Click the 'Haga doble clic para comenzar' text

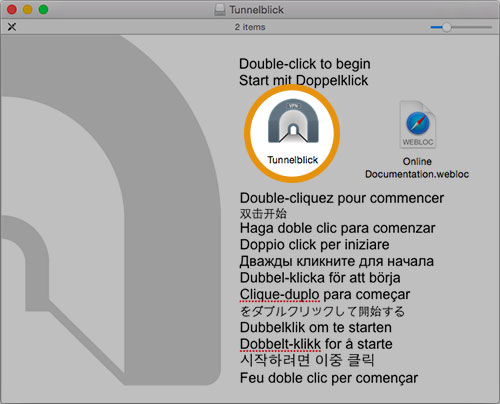coord(337,228)
